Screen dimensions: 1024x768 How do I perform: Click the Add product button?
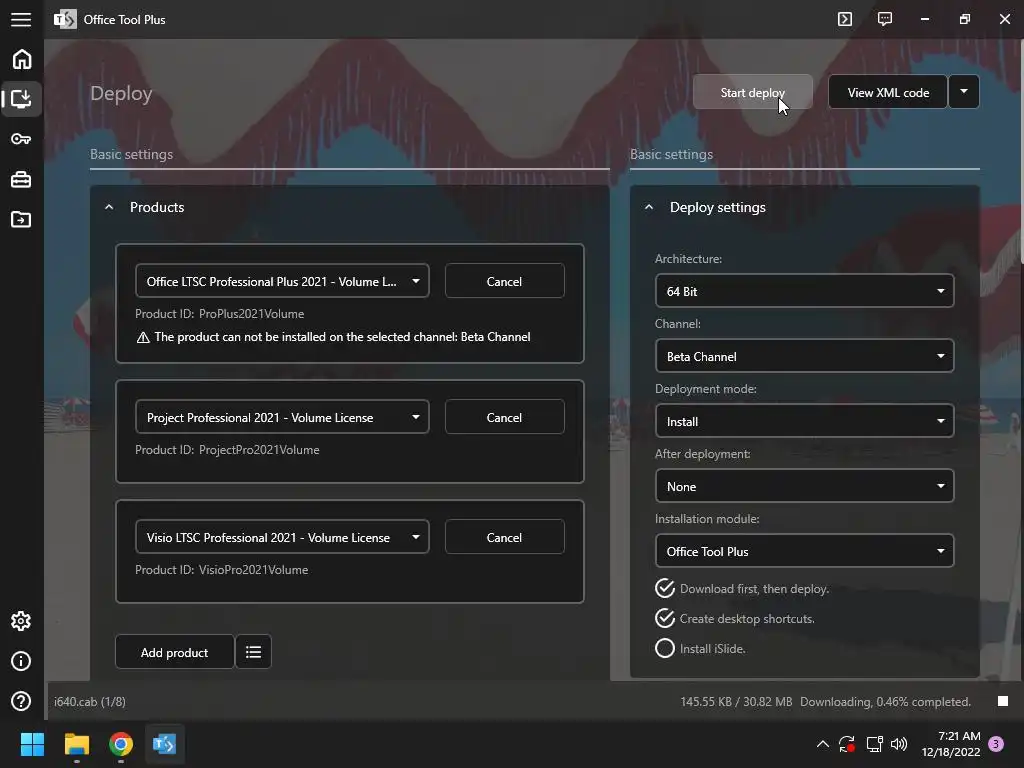pos(174,652)
